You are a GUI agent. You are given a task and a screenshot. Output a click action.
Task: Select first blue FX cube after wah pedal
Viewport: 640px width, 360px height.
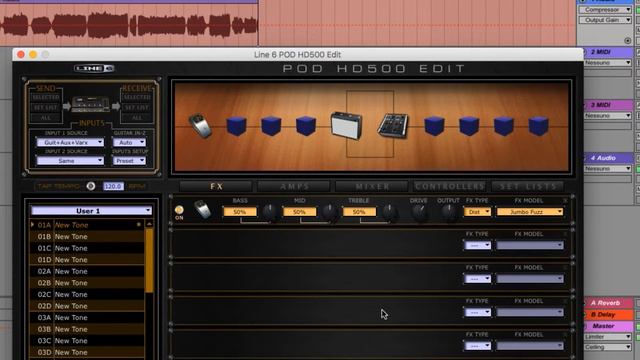pos(236,126)
